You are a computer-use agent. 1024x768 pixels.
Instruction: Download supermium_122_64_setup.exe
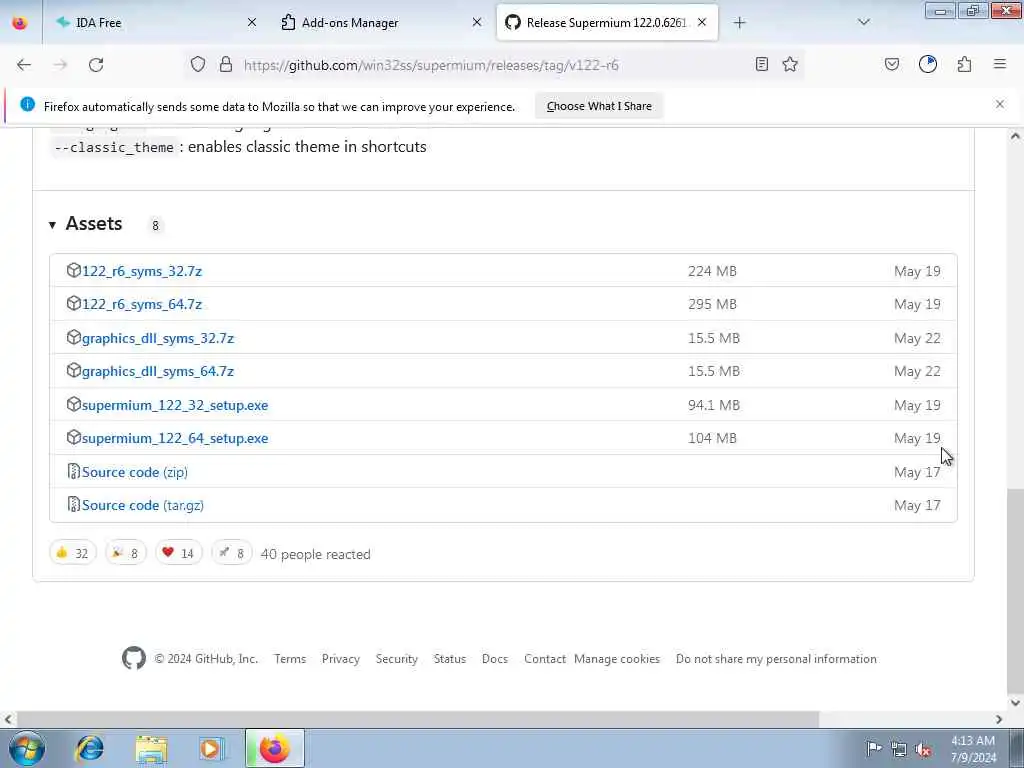[x=175, y=439]
